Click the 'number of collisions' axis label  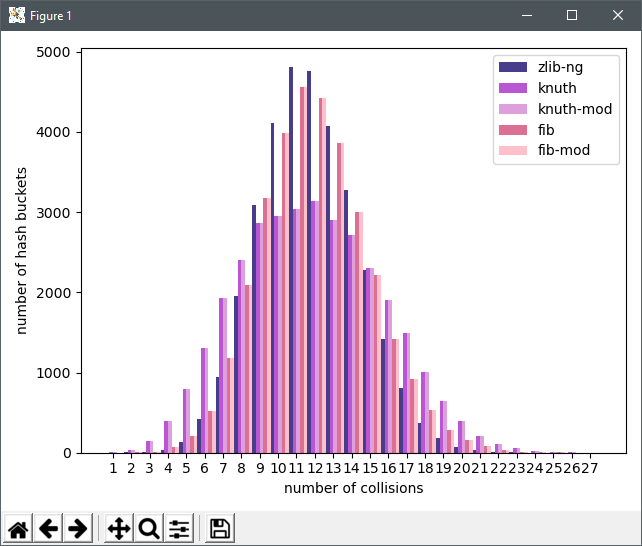(354, 488)
